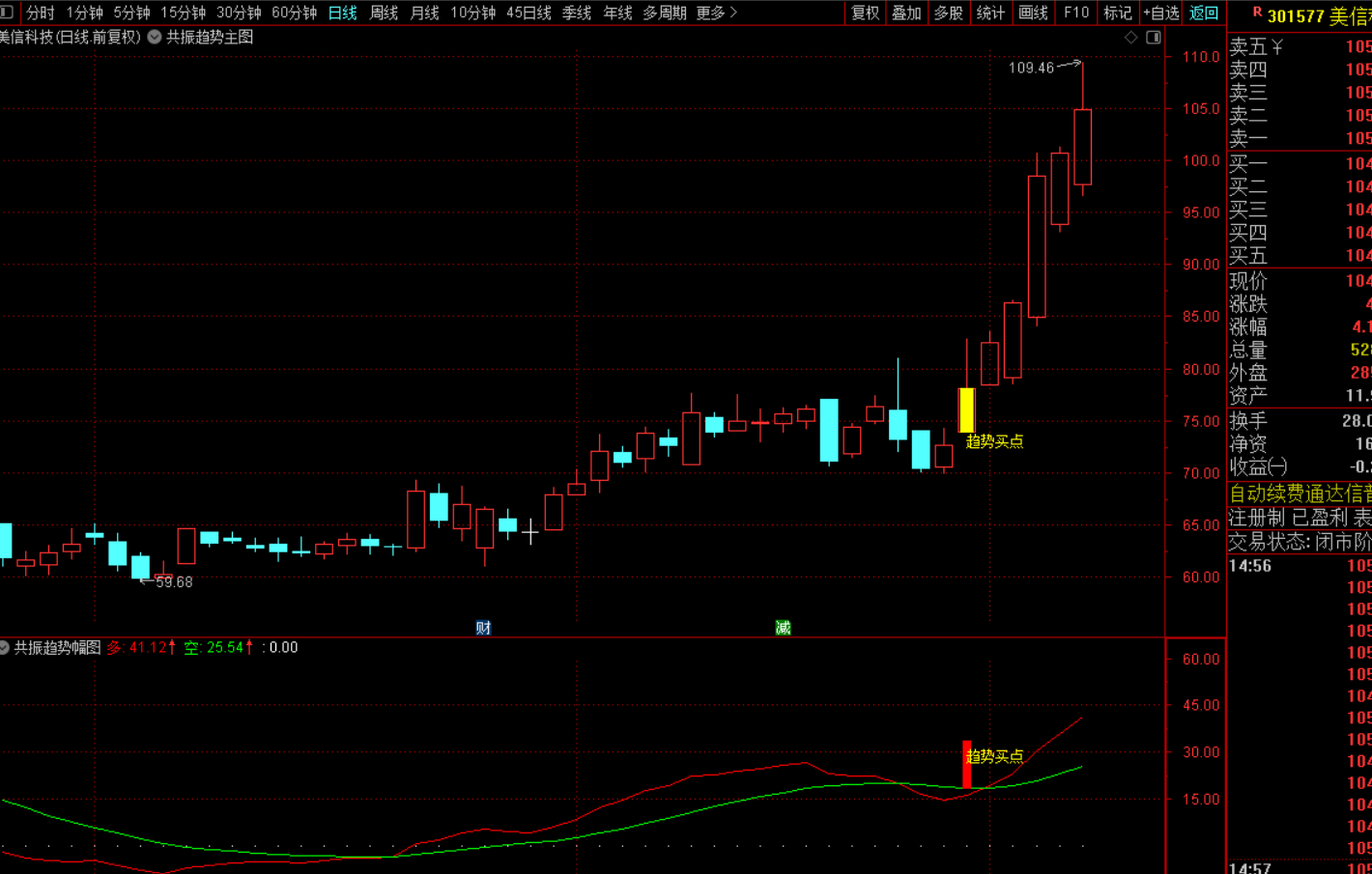Open the 统计 statistics tool

pyautogui.click(x=990, y=13)
